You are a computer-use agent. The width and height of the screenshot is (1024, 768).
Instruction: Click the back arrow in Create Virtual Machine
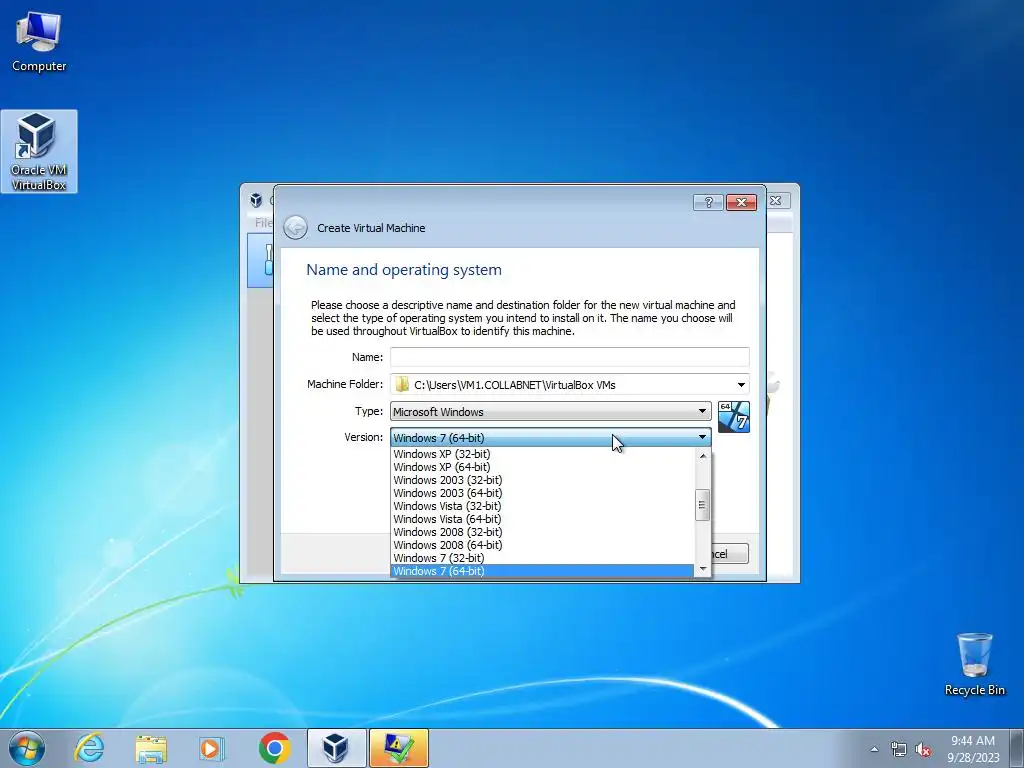point(295,227)
